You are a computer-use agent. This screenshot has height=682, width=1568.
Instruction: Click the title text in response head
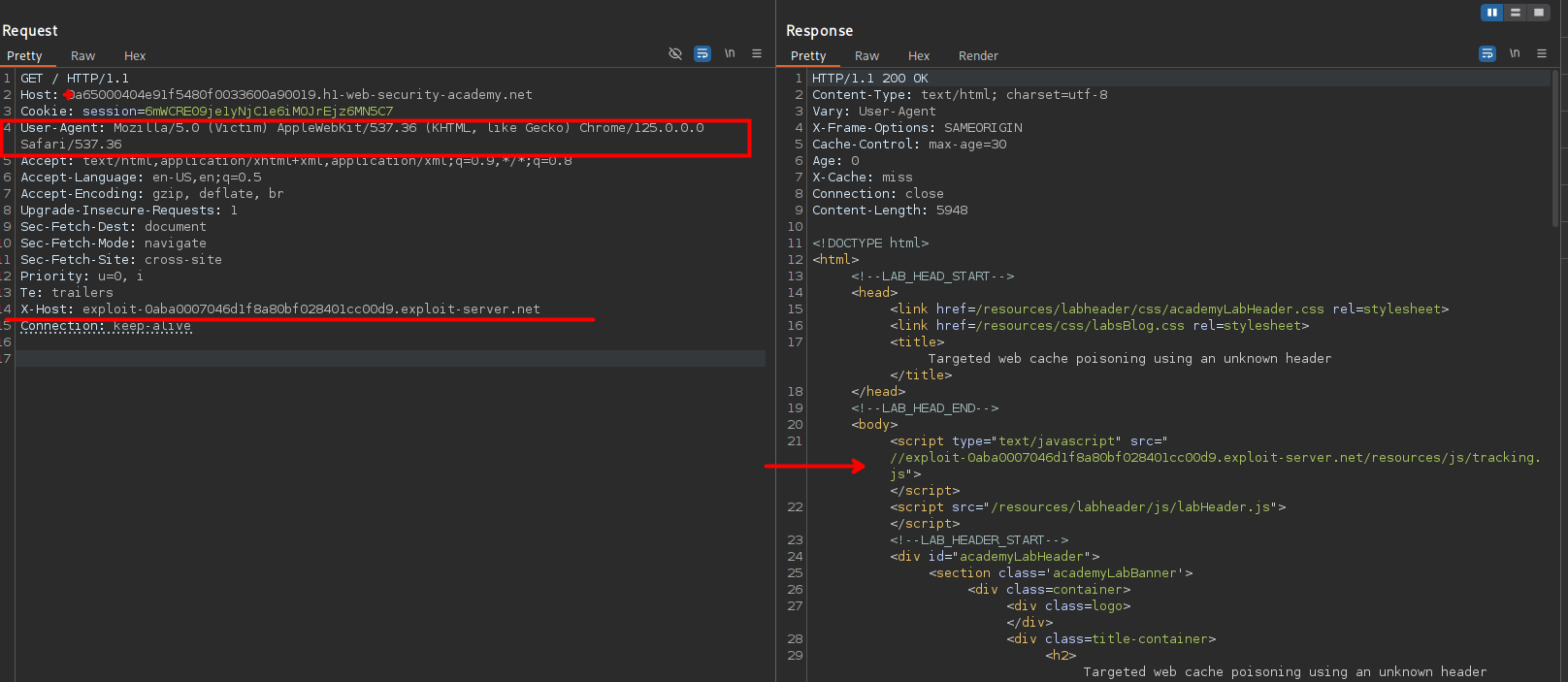[1129, 359]
